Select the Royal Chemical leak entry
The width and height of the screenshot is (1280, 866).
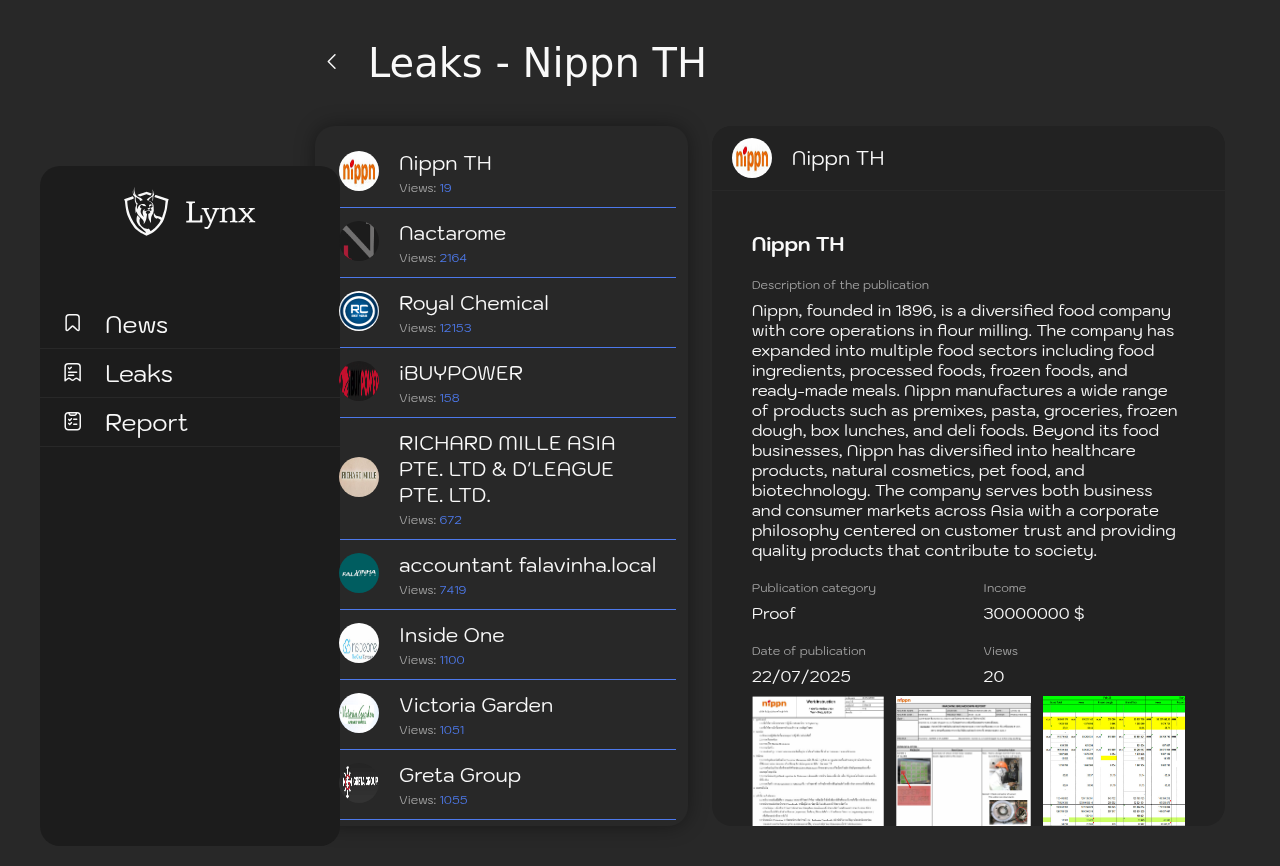[507, 313]
